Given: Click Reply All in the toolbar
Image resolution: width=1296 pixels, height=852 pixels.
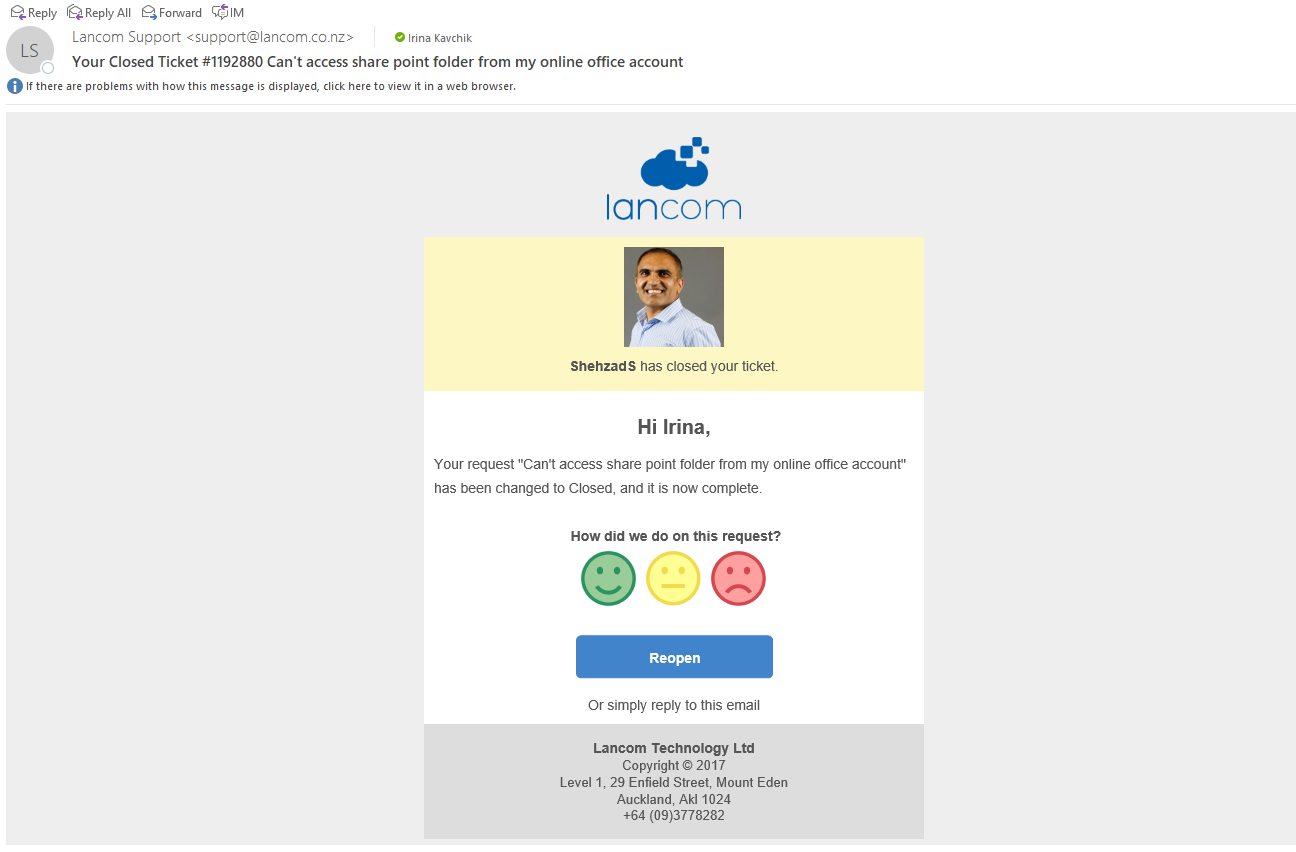Looking at the screenshot, I should pos(99,13).
